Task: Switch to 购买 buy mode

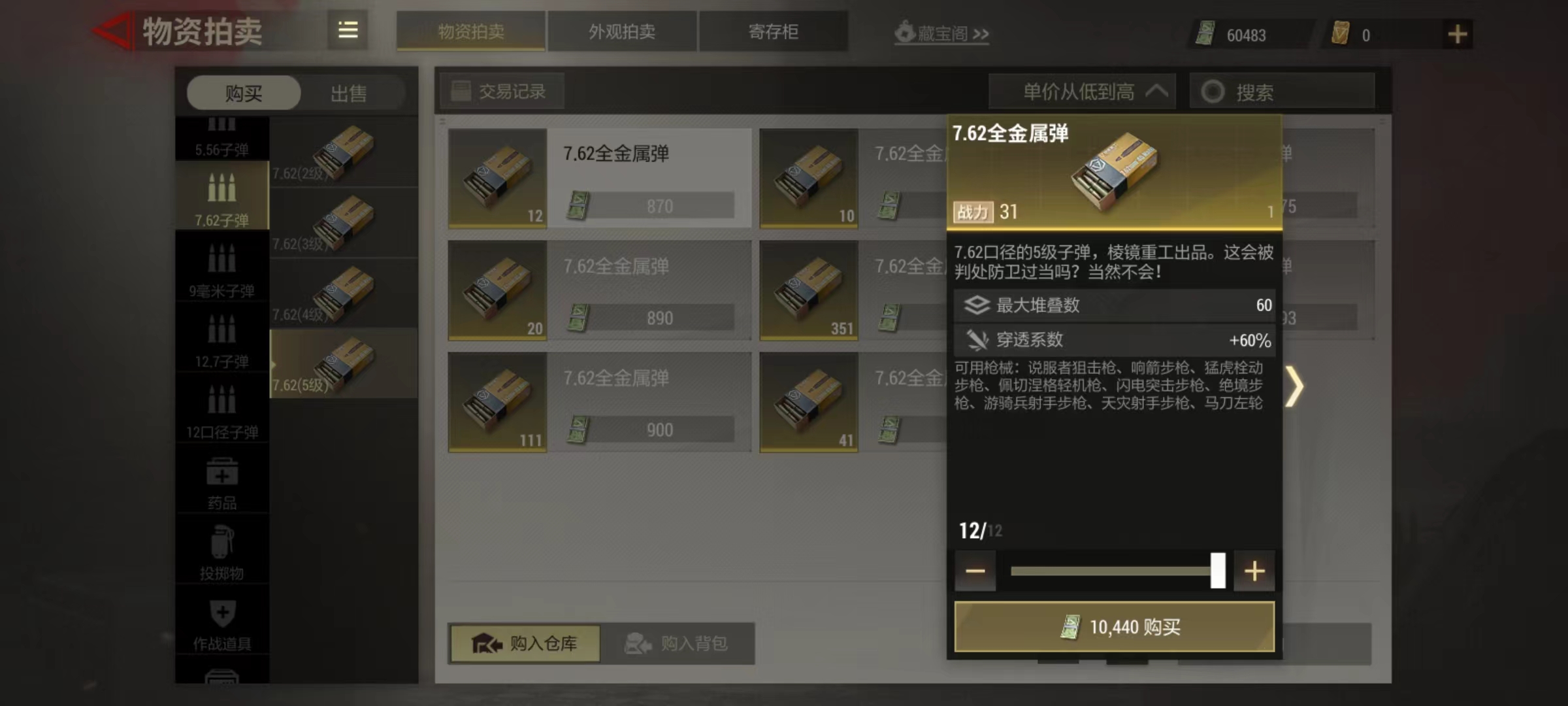Action: point(244,93)
